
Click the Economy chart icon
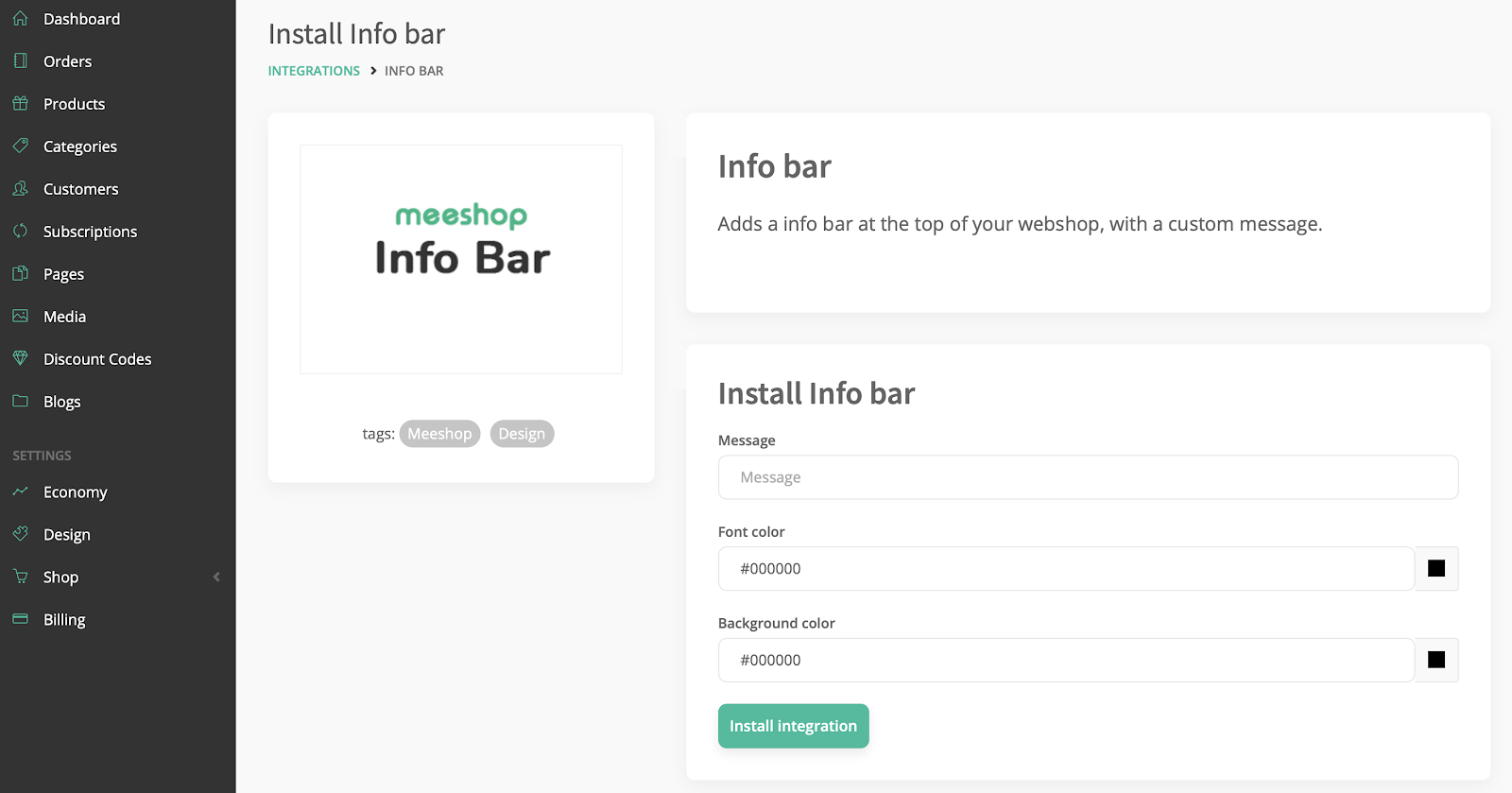pyautogui.click(x=20, y=491)
